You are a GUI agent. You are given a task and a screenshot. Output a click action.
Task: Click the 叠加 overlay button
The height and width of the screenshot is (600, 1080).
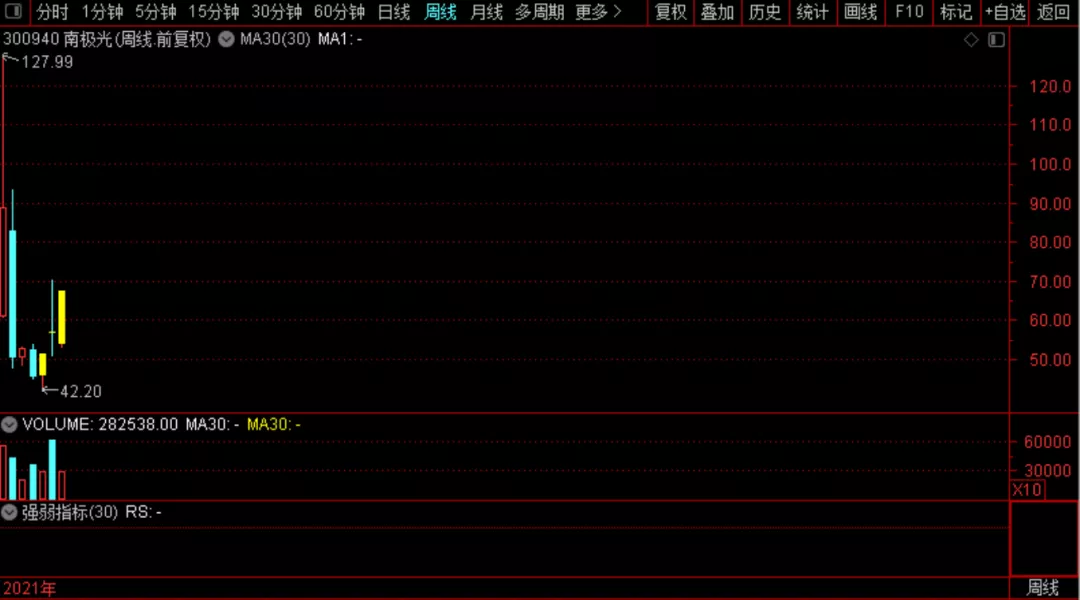[x=717, y=12]
